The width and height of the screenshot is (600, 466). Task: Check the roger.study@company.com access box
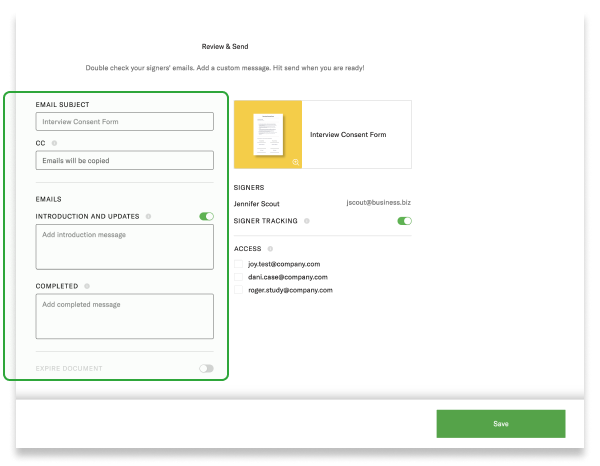tap(238, 290)
